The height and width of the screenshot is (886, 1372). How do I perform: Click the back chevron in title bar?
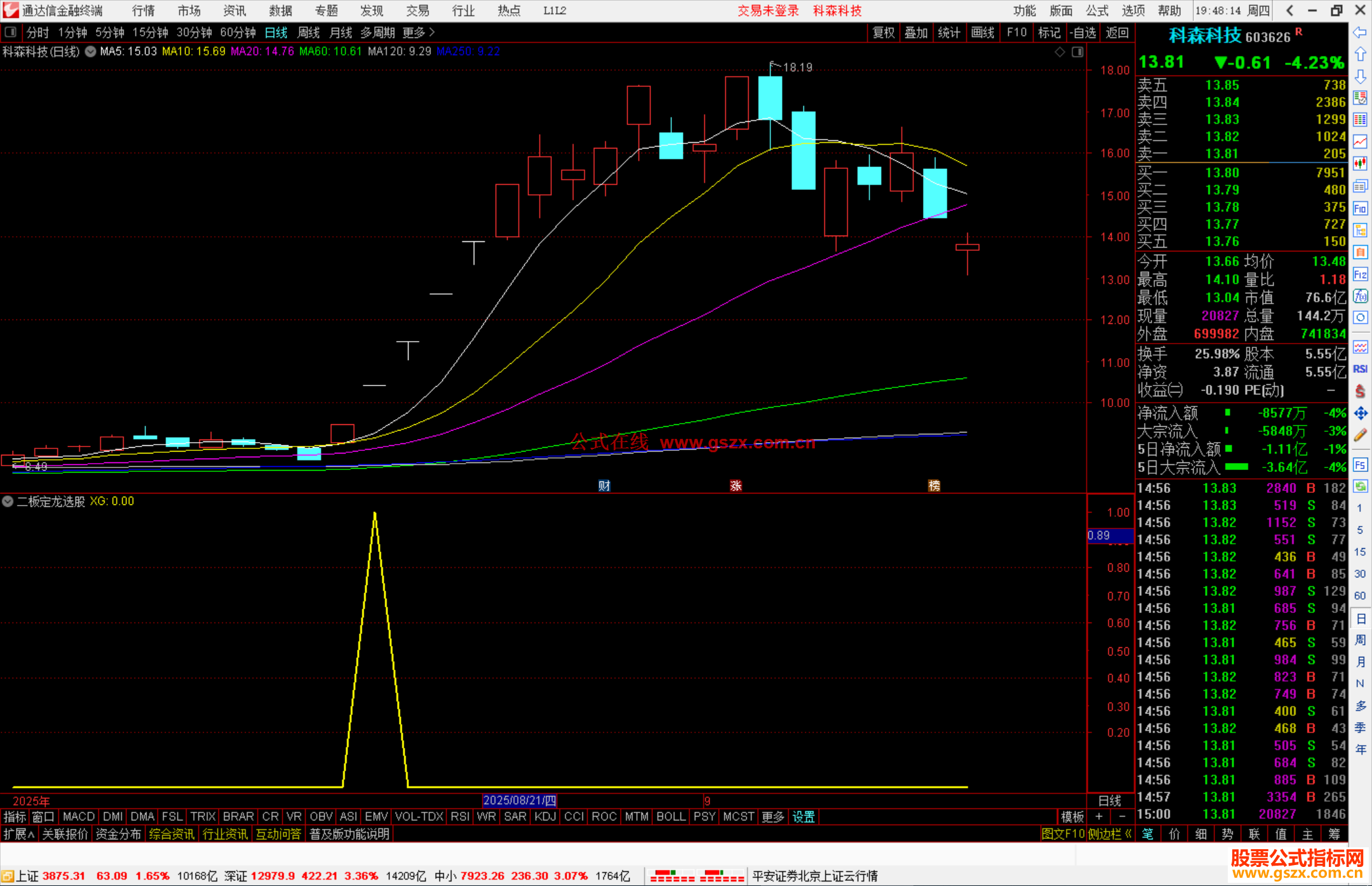point(1289,10)
